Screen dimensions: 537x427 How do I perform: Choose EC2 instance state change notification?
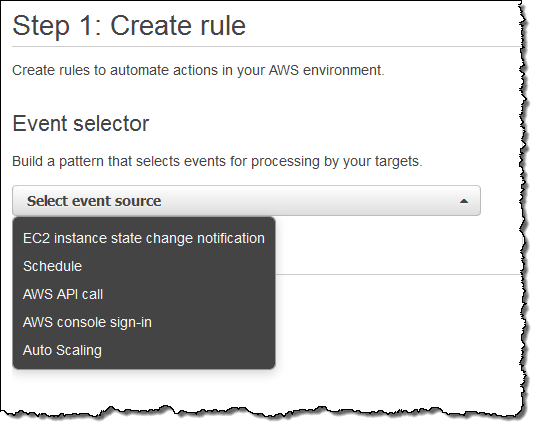(143, 238)
